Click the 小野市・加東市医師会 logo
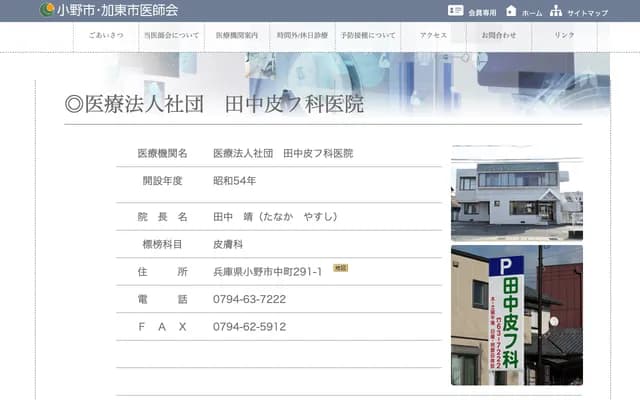 109,10
